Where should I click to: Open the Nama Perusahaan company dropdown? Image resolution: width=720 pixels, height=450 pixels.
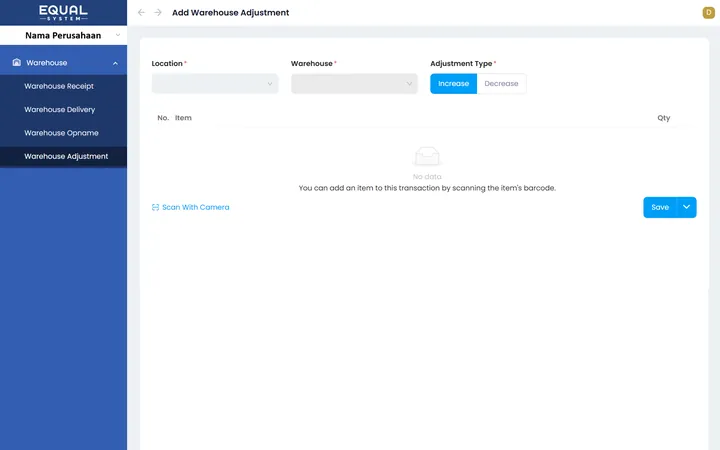pos(63,35)
